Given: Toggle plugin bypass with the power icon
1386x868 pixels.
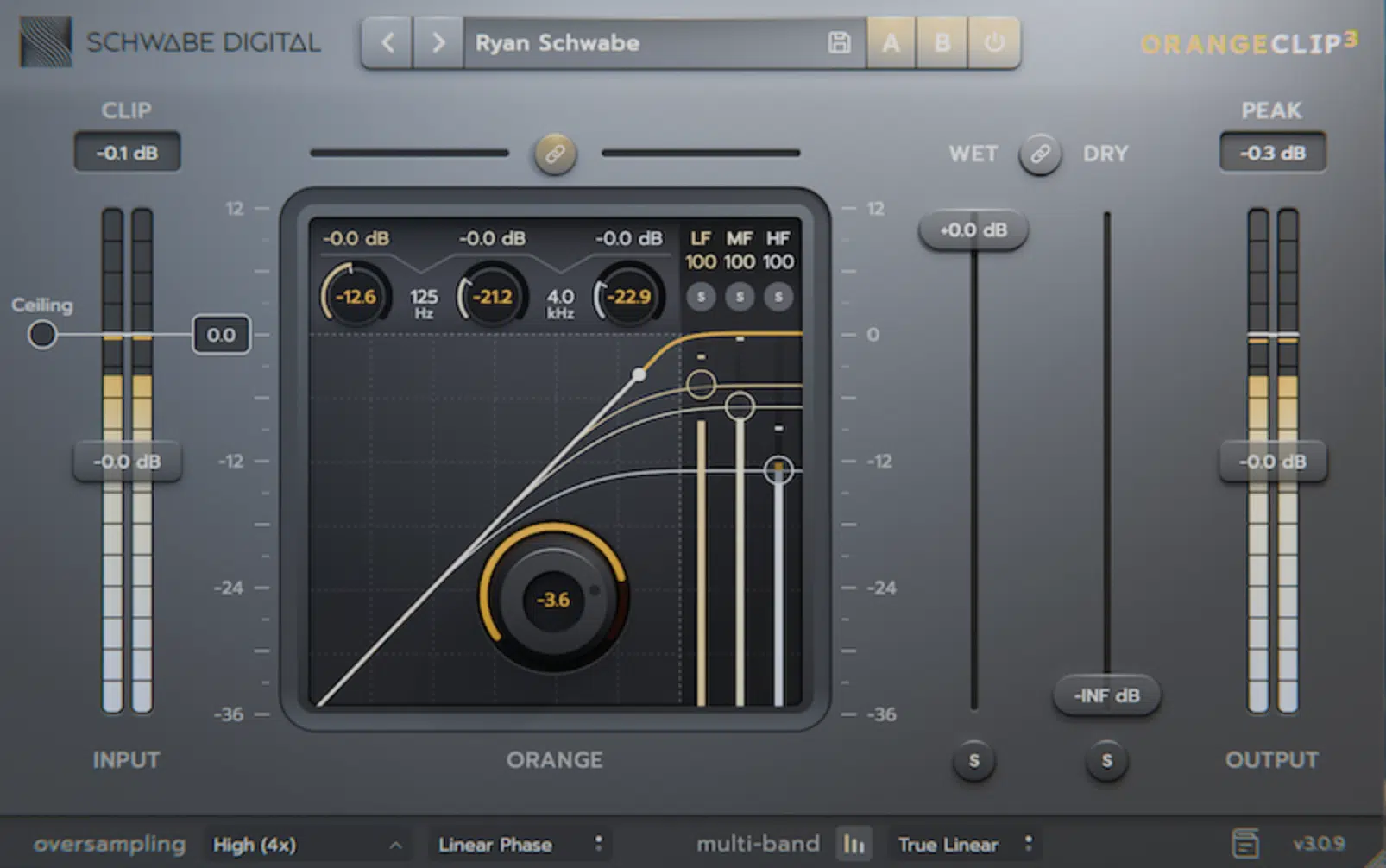Looking at the screenshot, I should (x=994, y=42).
